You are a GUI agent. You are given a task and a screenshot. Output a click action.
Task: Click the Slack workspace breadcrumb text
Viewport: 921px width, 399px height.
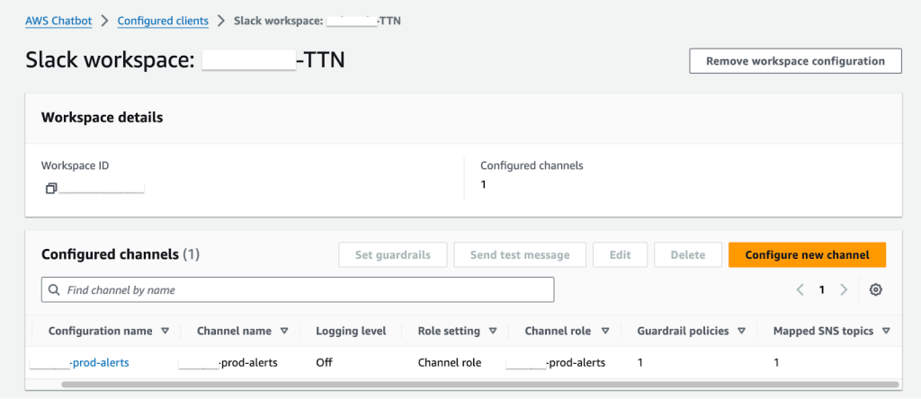click(x=318, y=21)
